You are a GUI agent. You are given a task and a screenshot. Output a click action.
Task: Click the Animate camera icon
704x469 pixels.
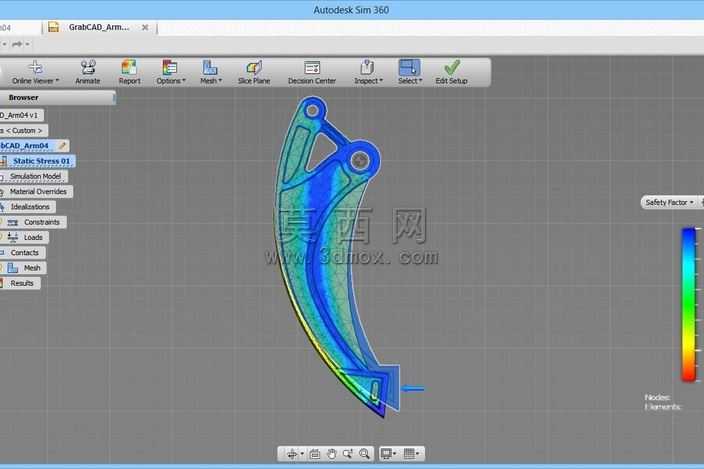point(88,67)
